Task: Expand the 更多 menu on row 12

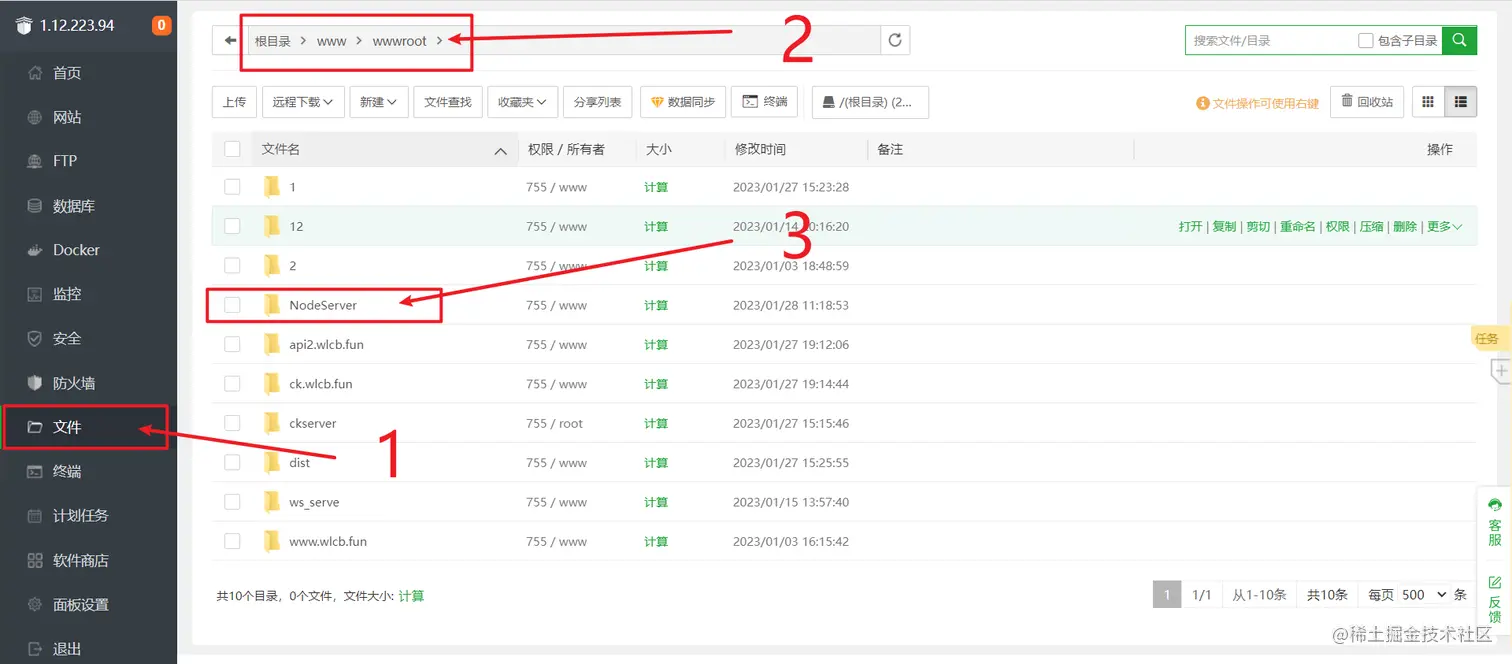Action: (1444, 227)
